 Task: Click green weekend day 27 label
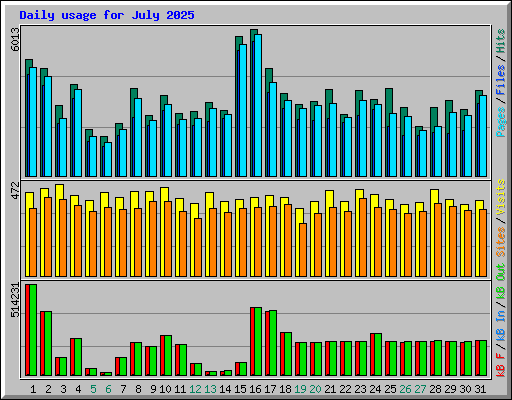420,389
